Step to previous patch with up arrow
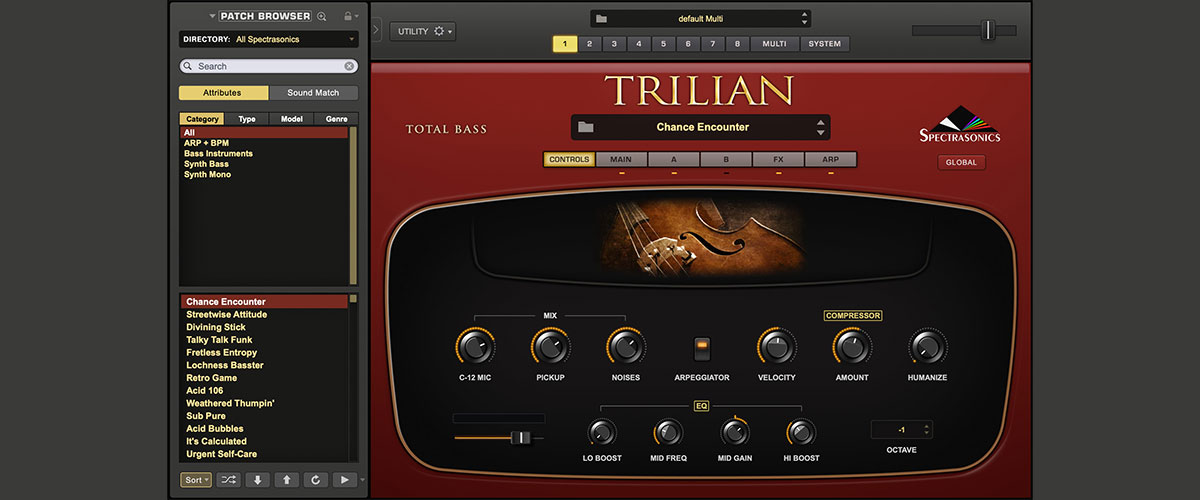The image size is (1200, 500). point(287,480)
